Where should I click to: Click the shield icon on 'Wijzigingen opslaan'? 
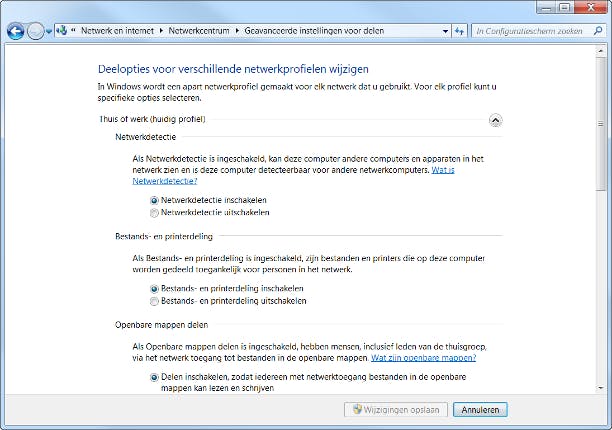(x=357, y=409)
